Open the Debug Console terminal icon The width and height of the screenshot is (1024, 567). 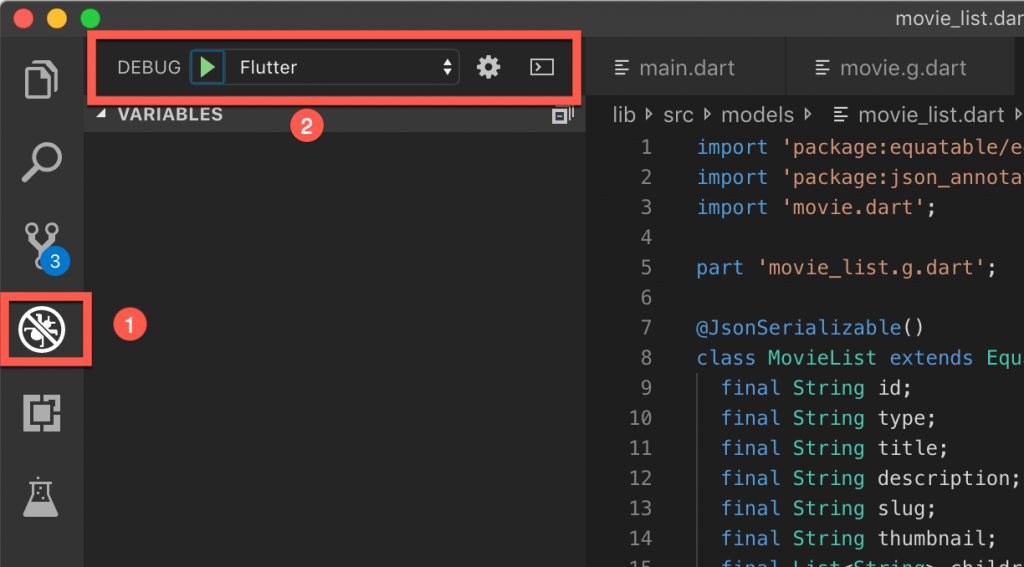[x=541, y=68]
